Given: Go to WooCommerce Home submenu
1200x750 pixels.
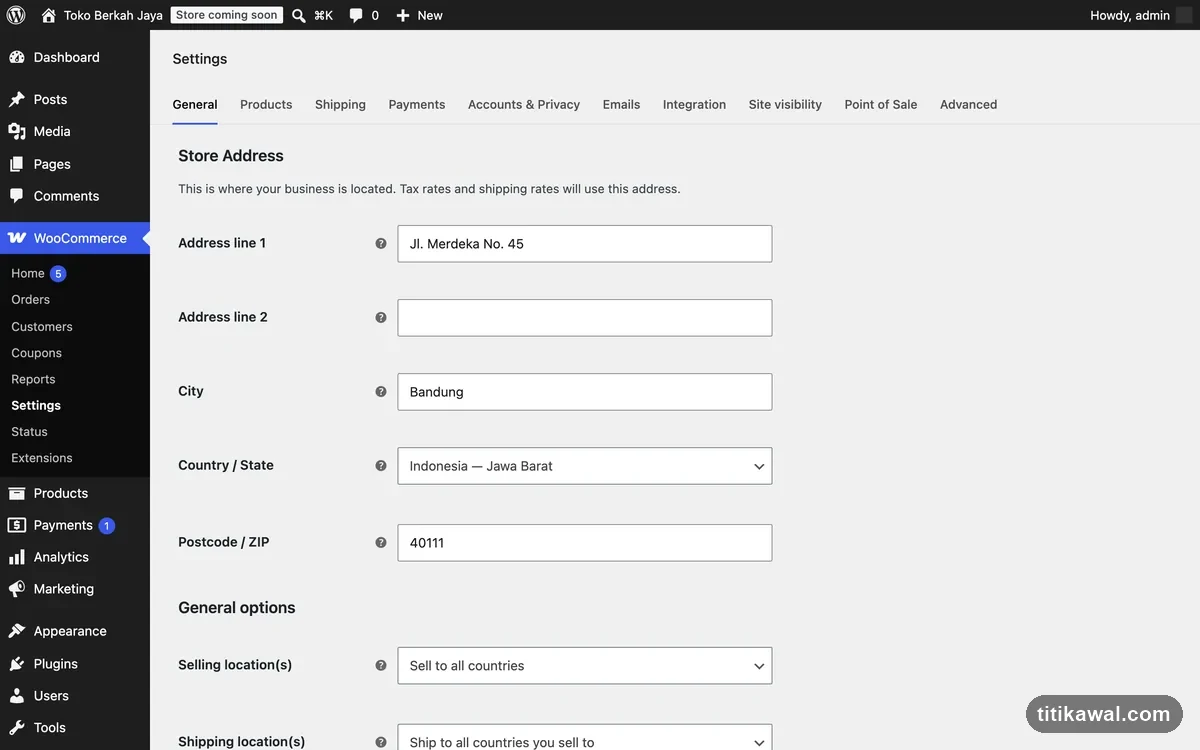Looking at the screenshot, I should click(x=28, y=273).
